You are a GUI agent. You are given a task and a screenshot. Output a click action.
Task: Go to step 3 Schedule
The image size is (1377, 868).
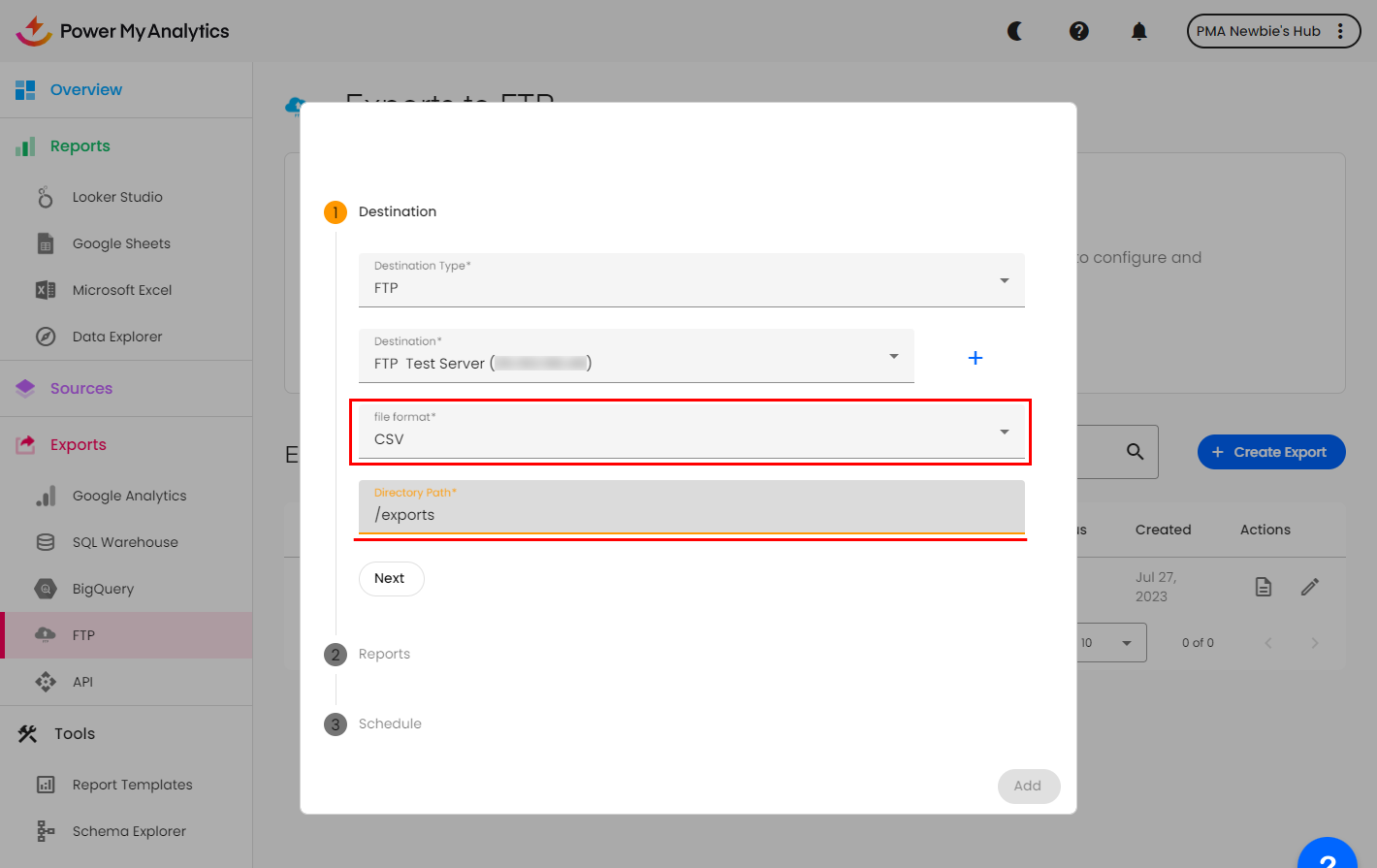click(389, 724)
